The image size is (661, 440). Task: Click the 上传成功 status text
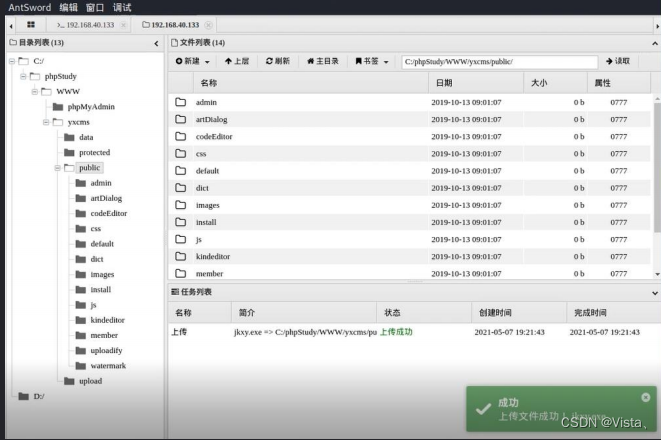point(396,332)
